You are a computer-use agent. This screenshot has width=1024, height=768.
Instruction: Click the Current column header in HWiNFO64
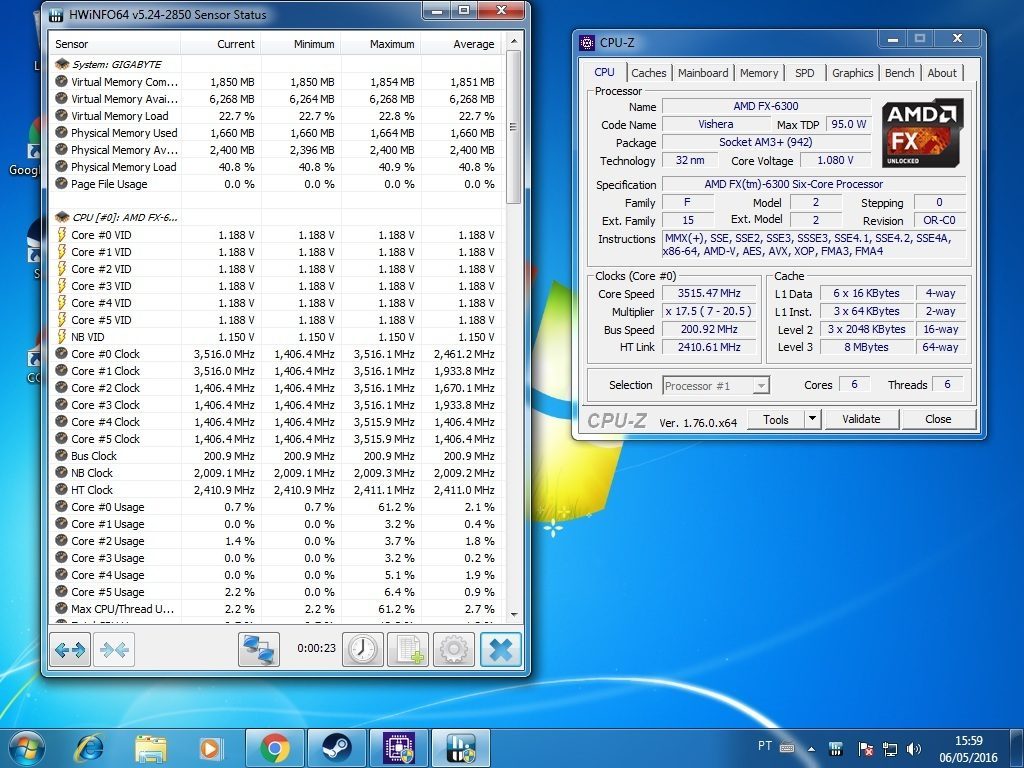221,44
